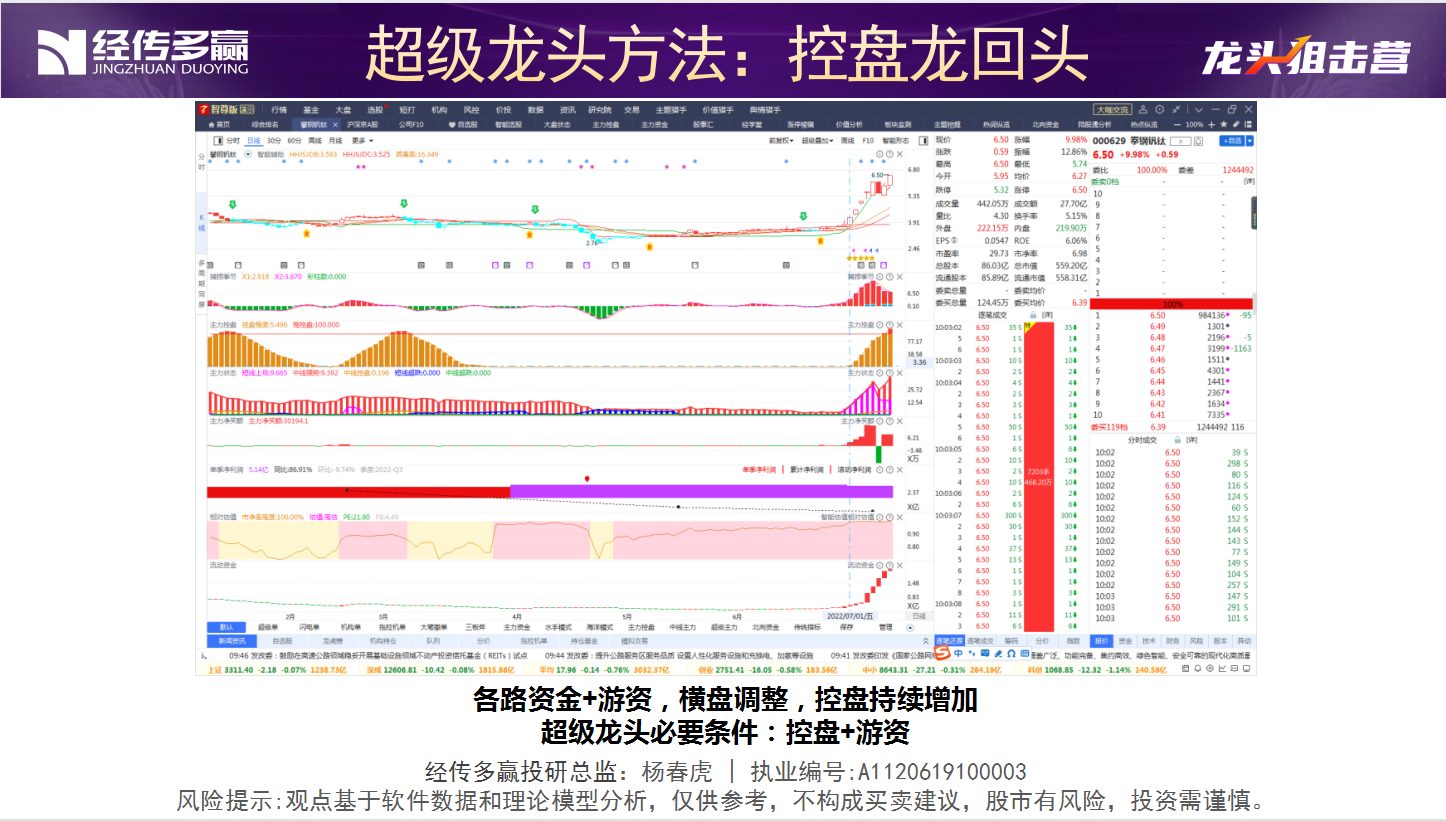
Task: Expand the arrow next to +自选
Action: tap(1250, 141)
